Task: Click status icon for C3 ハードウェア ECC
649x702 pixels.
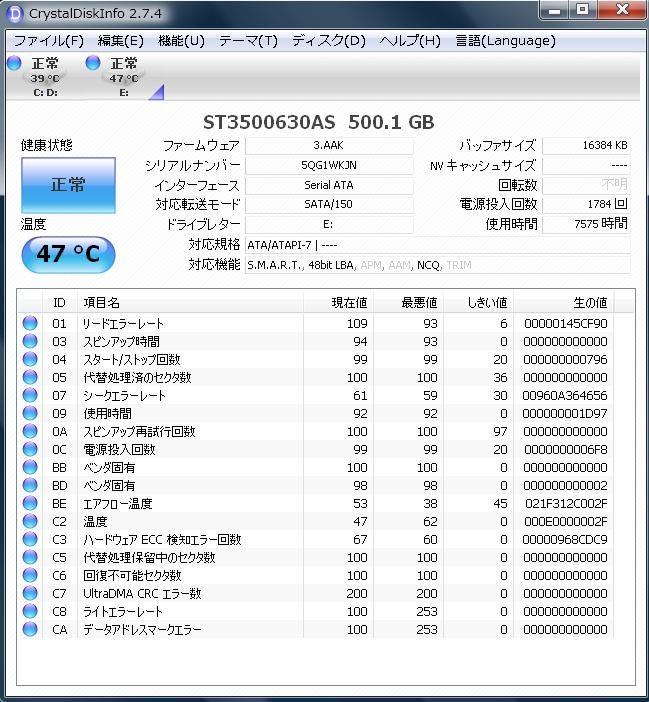Action: [x=30, y=539]
